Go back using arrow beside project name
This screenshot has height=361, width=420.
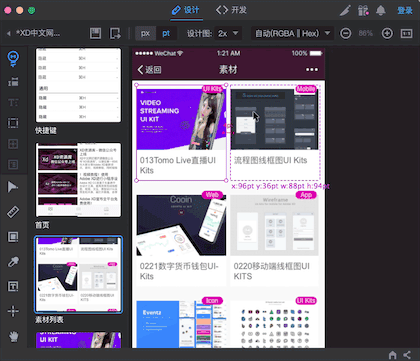point(9,33)
